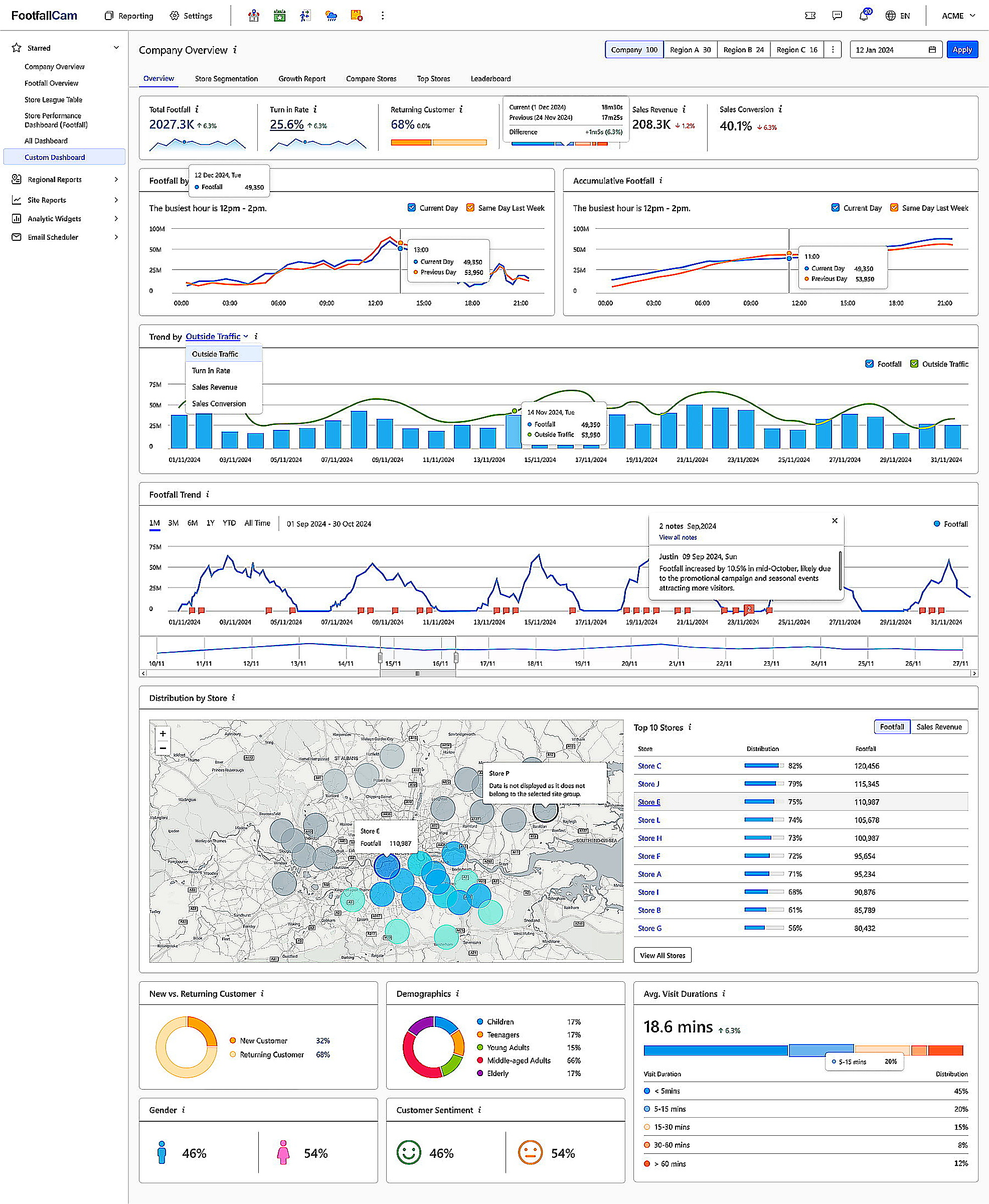This screenshot has height=1204, width=989.
Task: Open Footfall Overview from sidebar
Action: point(51,83)
